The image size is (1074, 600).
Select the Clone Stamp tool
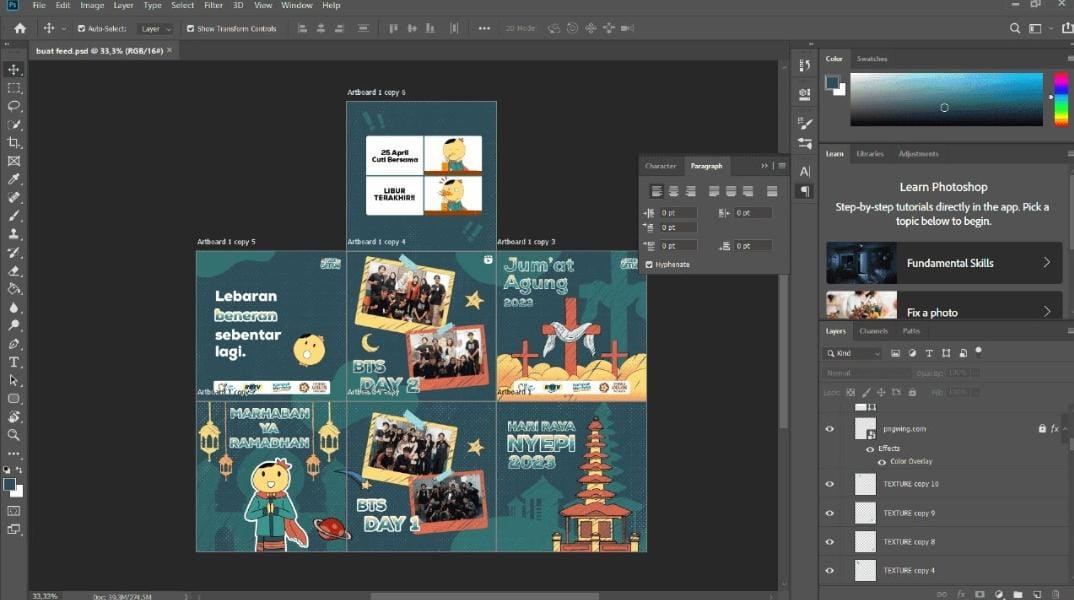tap(14, 234)
